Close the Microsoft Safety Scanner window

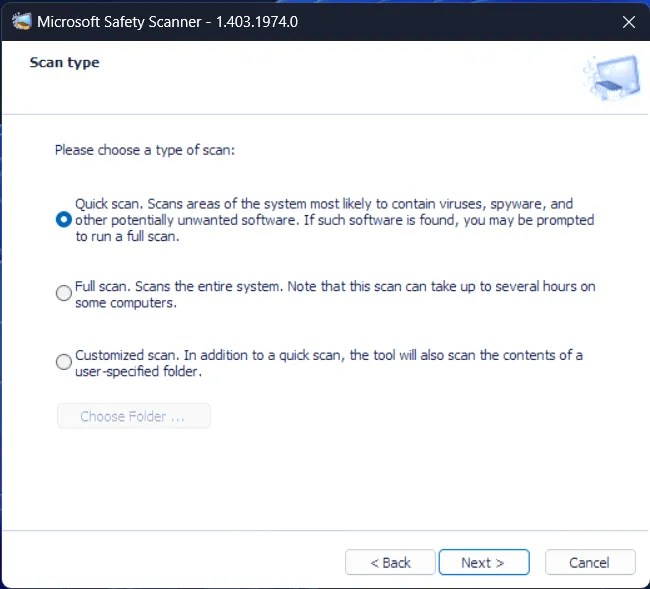(629, 22)
